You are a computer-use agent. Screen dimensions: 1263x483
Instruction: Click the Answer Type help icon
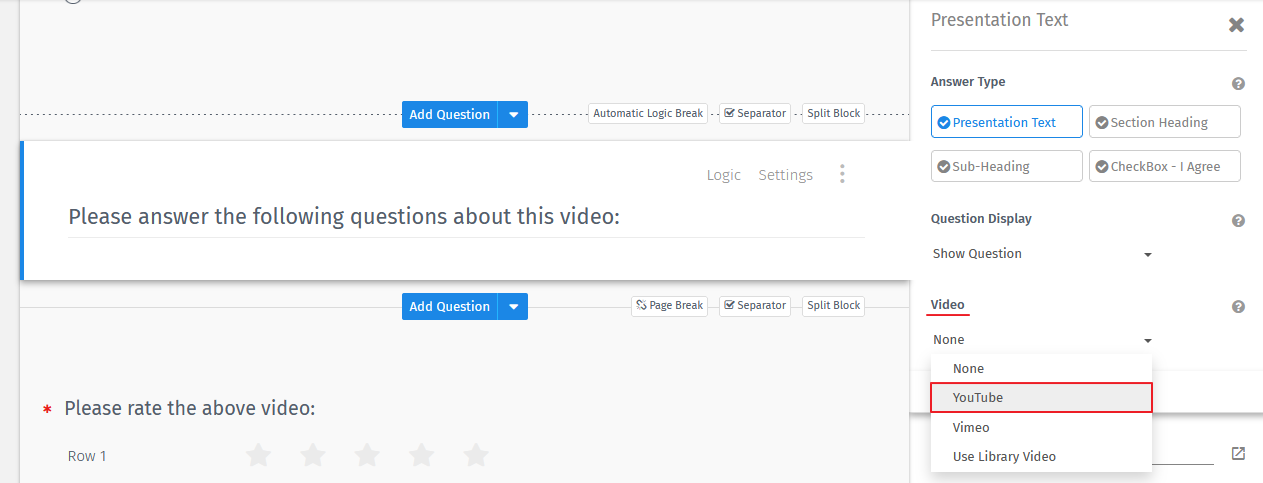point(1238,84)
